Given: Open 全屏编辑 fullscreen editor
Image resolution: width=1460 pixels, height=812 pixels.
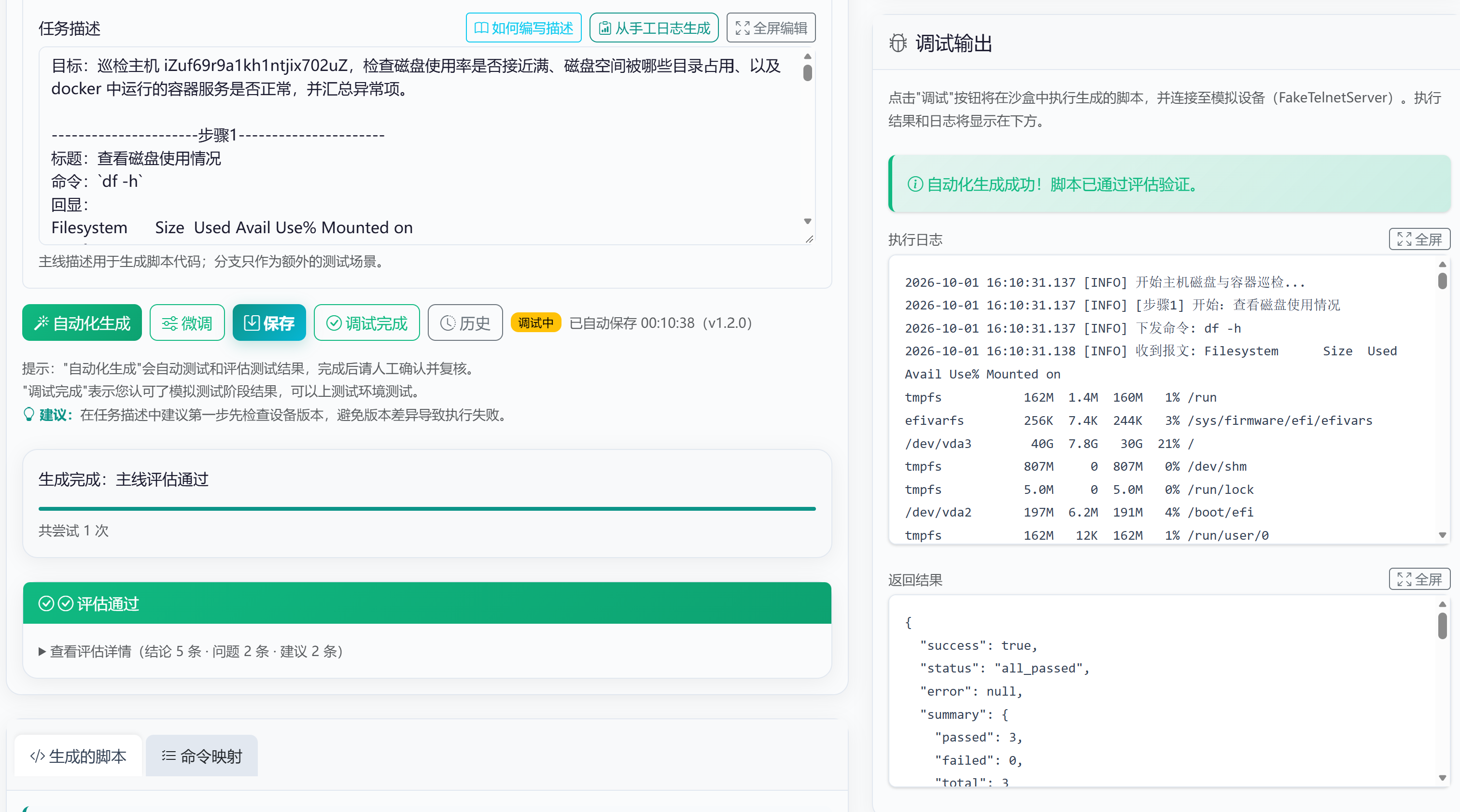Looking at the screenshot, I should tap(771, 28).
